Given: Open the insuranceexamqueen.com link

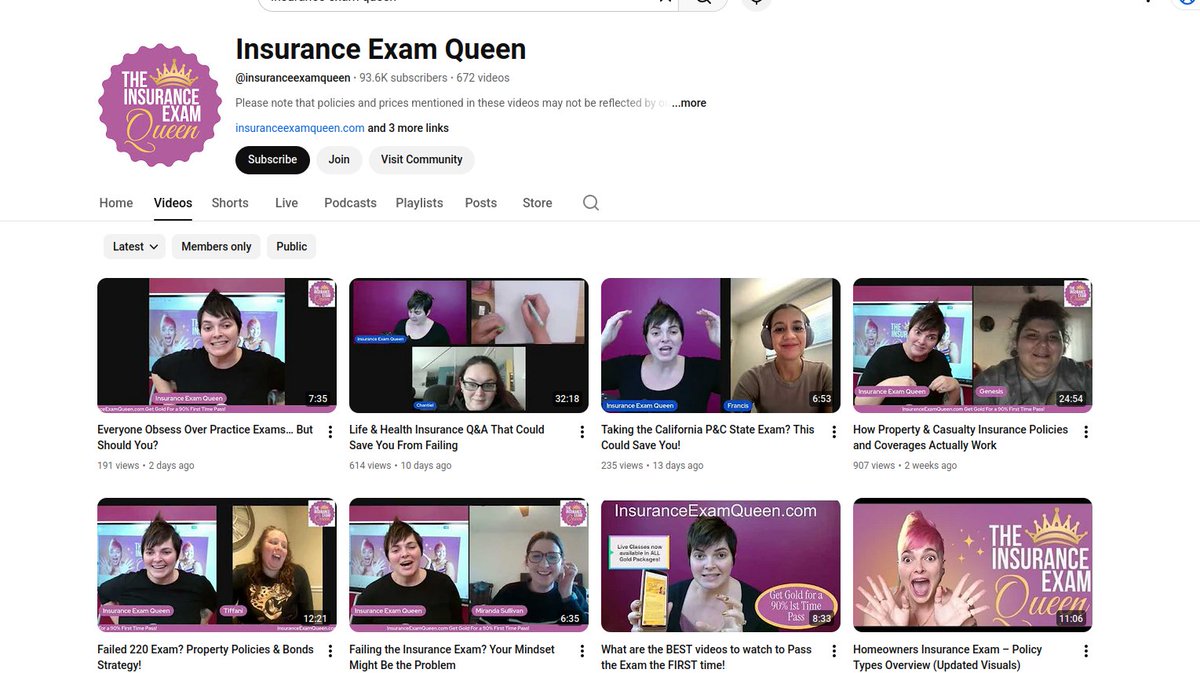Looking at the screenshot, I should click(300, 128).
